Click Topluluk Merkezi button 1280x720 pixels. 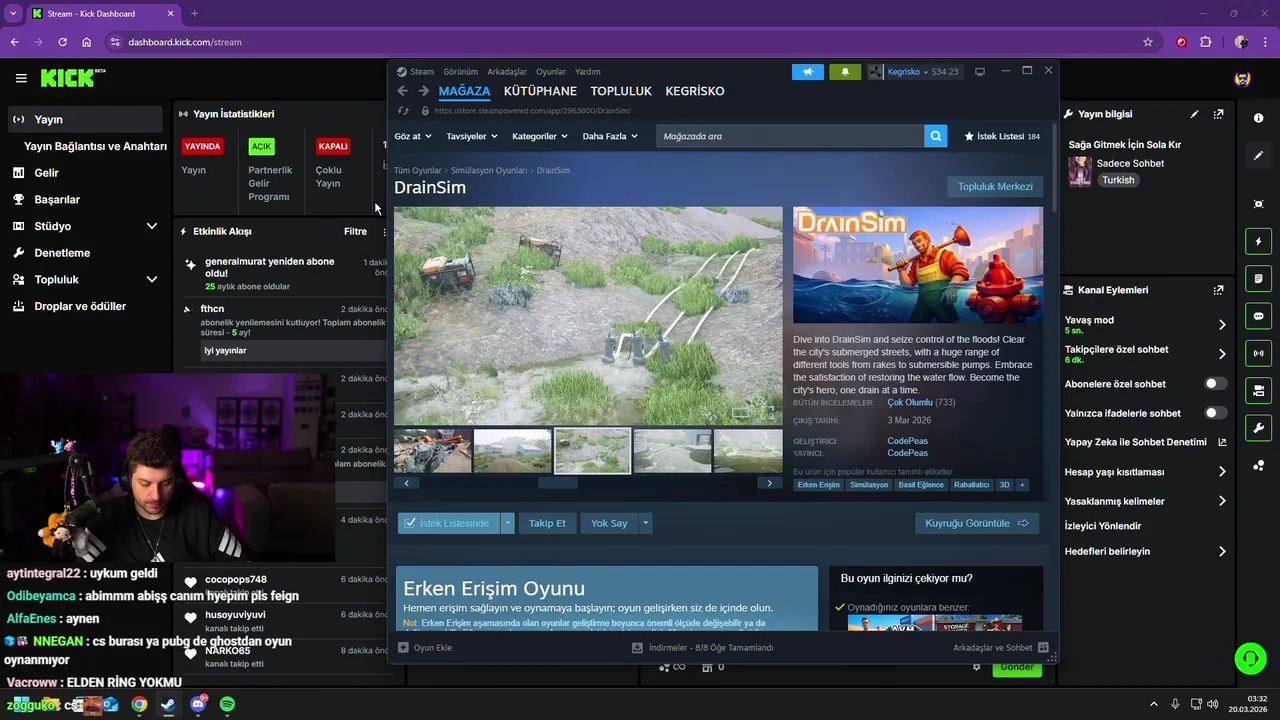click(x=995, y=186)
